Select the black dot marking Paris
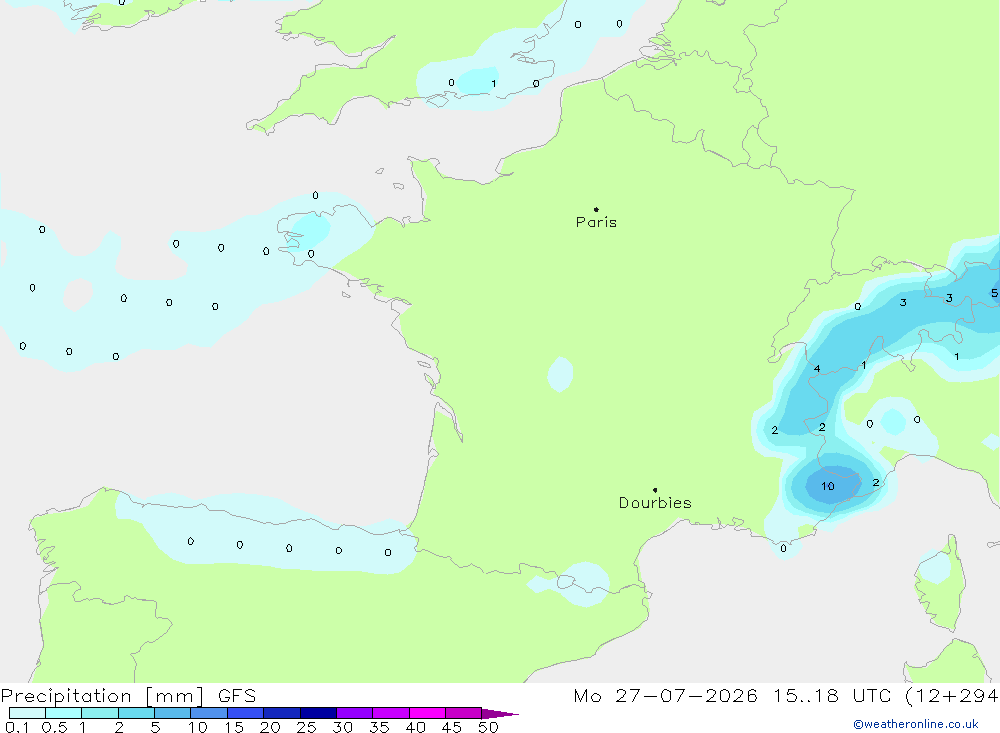Image resolution: width=1000 pixels, height=733 pixels. click(x=596, y=209)
